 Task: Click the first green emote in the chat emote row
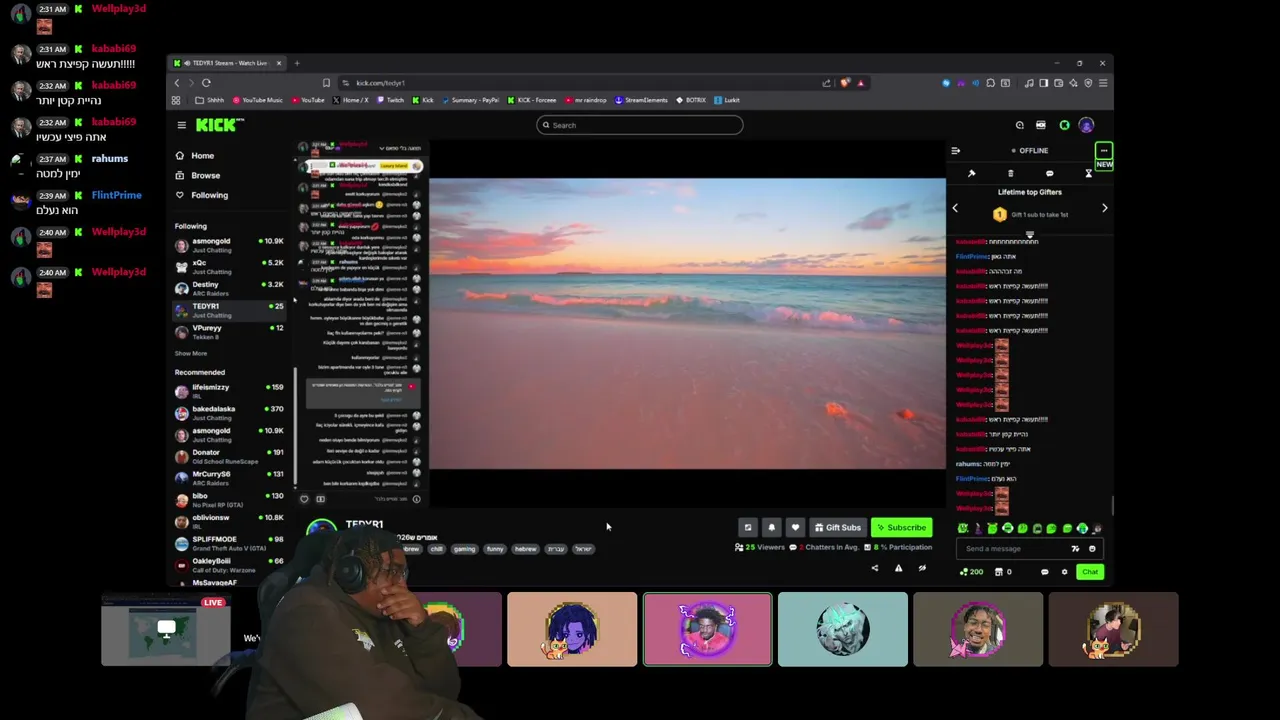point(963,528)
